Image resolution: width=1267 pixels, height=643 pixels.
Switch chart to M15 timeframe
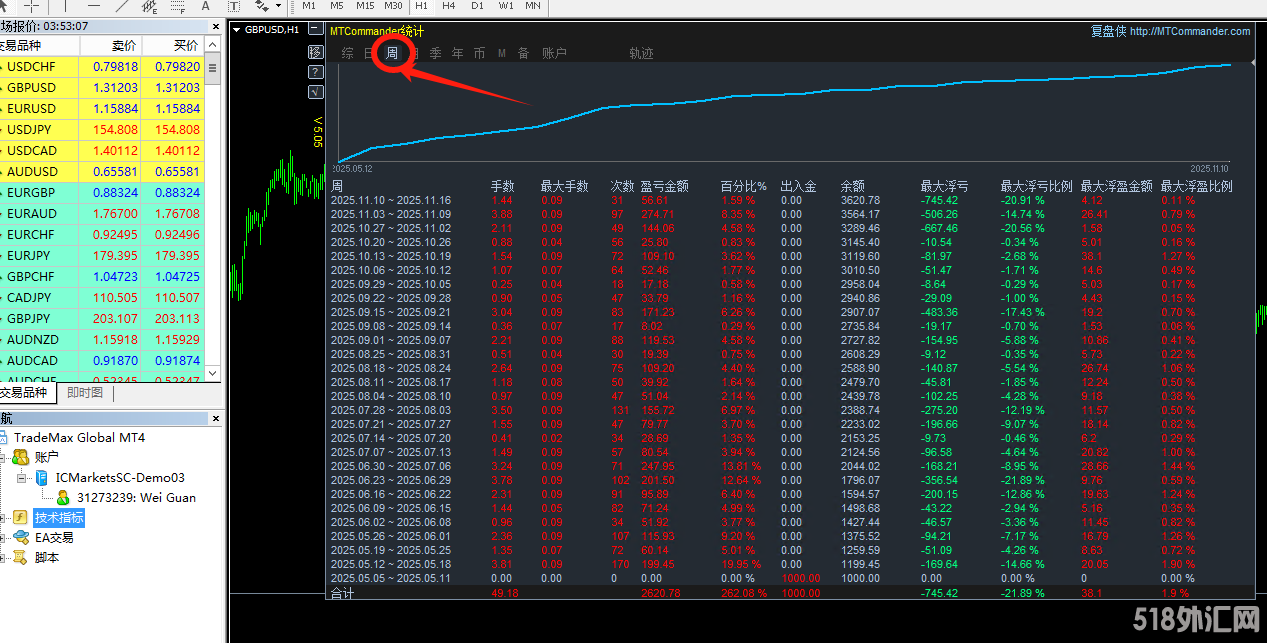365,6
